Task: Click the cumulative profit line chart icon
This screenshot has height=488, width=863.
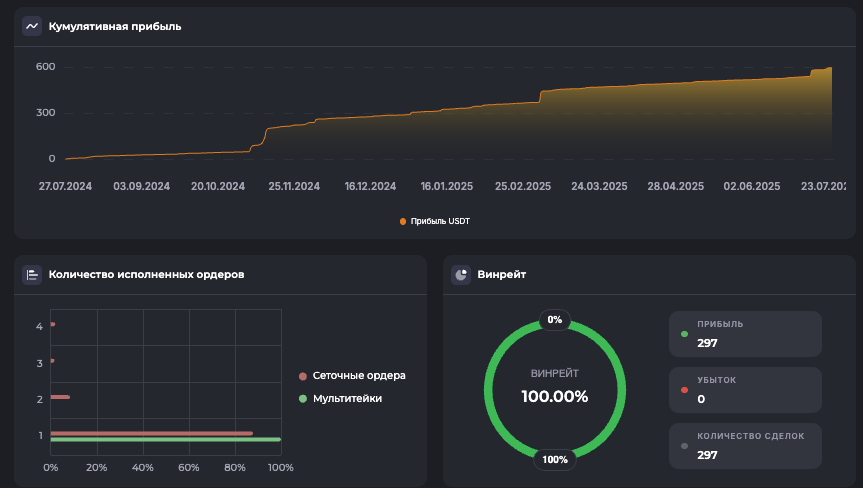Action: (x=32, y=26)
